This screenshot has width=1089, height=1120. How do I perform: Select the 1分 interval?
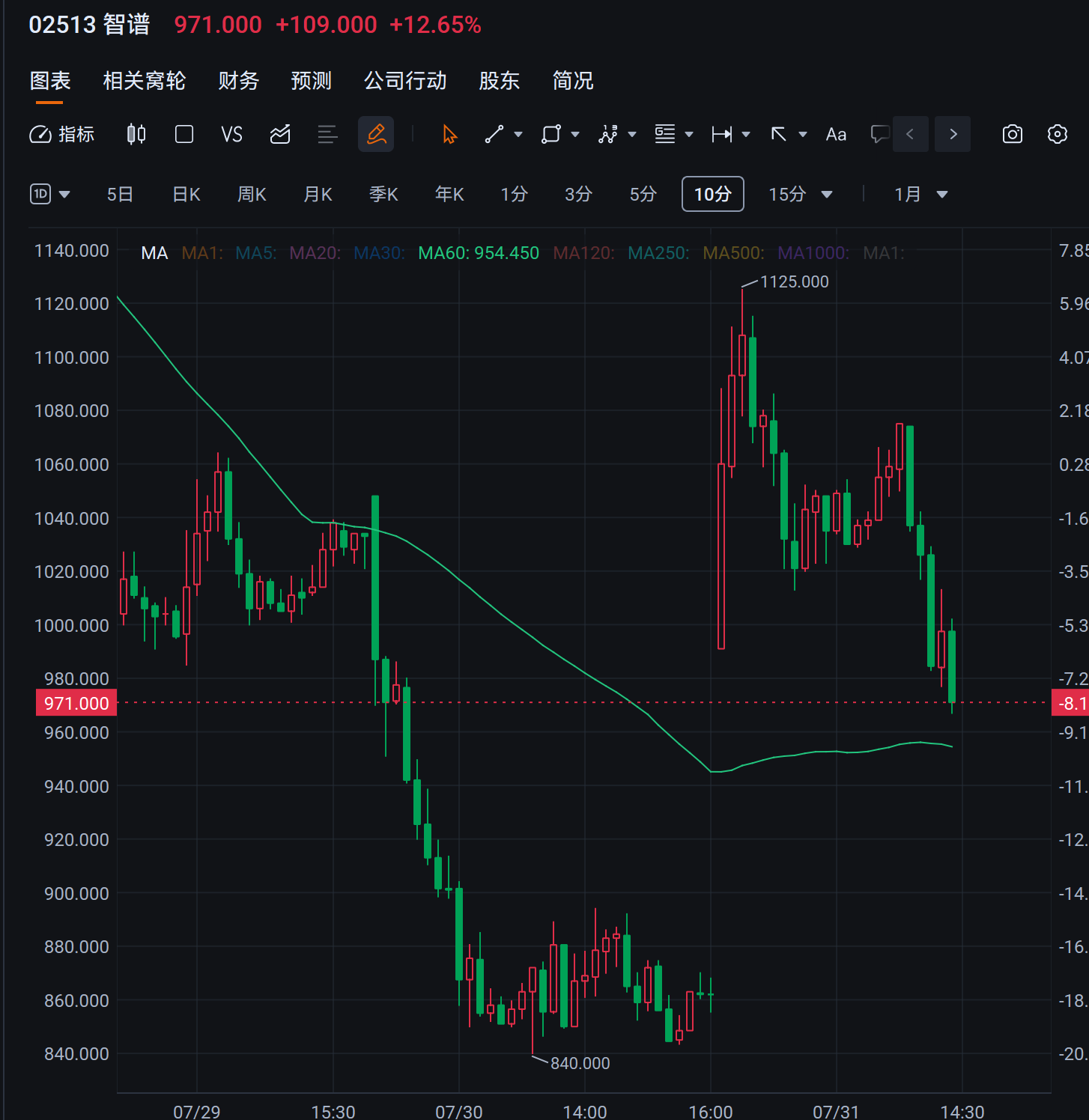point(515,195)
